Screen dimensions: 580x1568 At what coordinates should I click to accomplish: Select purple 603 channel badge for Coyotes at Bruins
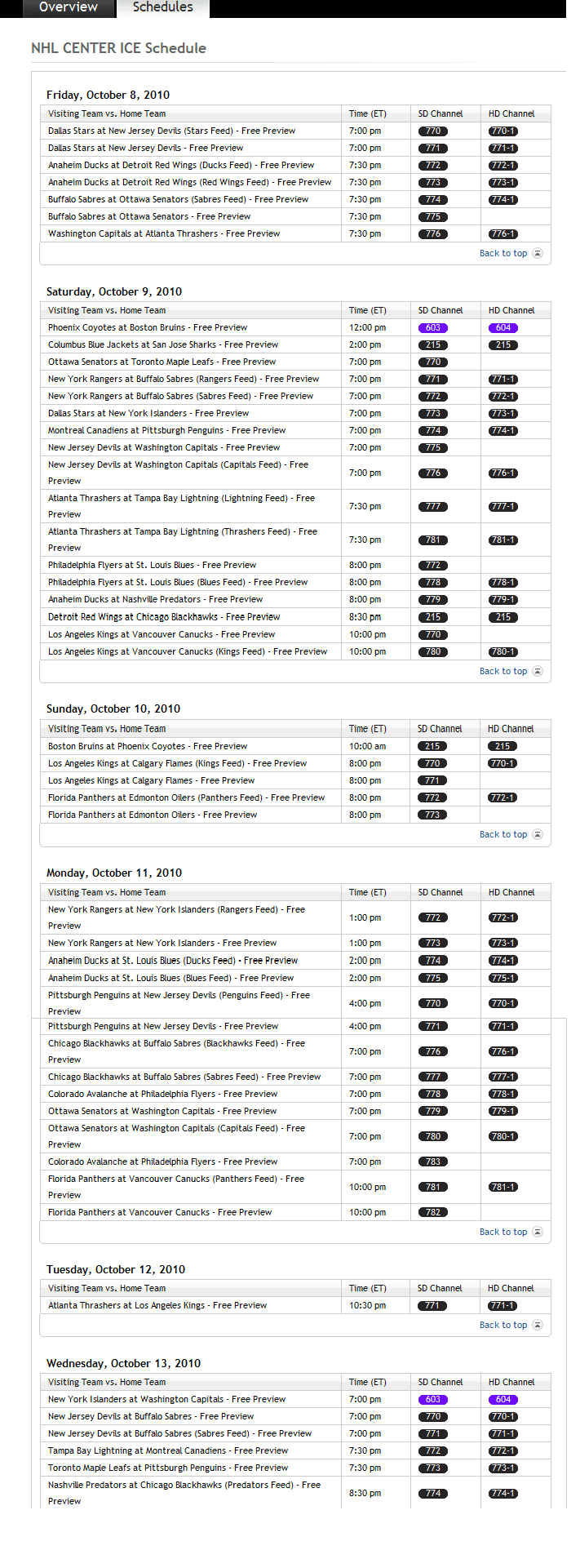pyautogui.click(x=433, y=327)
